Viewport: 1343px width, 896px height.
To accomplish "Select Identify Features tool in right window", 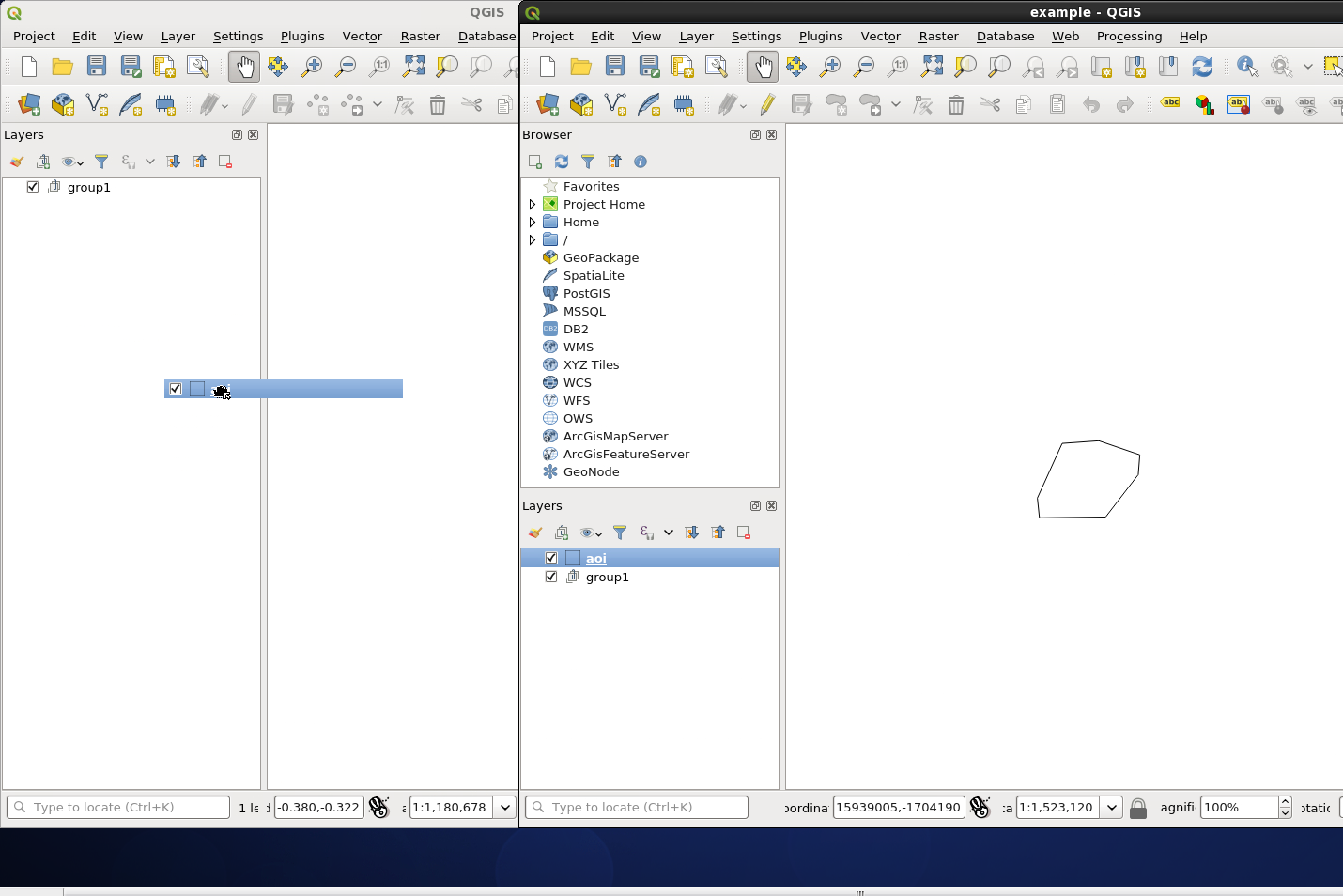I will click(x=1247, y=67).
